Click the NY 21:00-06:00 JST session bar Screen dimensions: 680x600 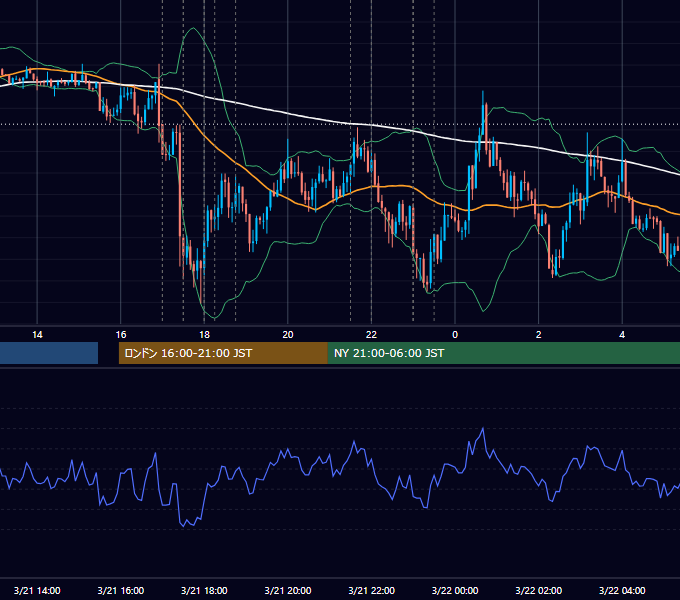503,353
